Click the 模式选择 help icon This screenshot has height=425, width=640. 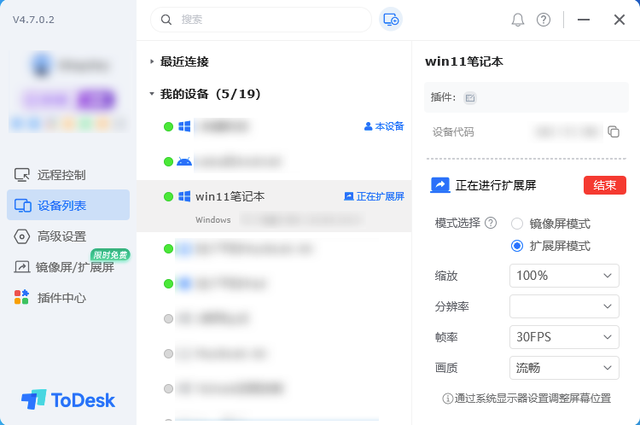click(x=491, y=223)
